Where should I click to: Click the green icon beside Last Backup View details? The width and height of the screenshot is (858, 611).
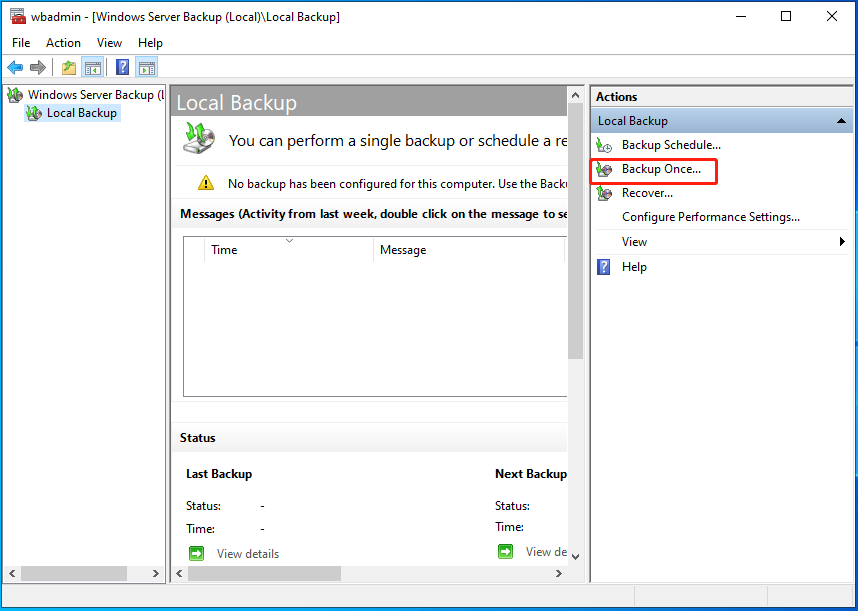coord(196,552)
